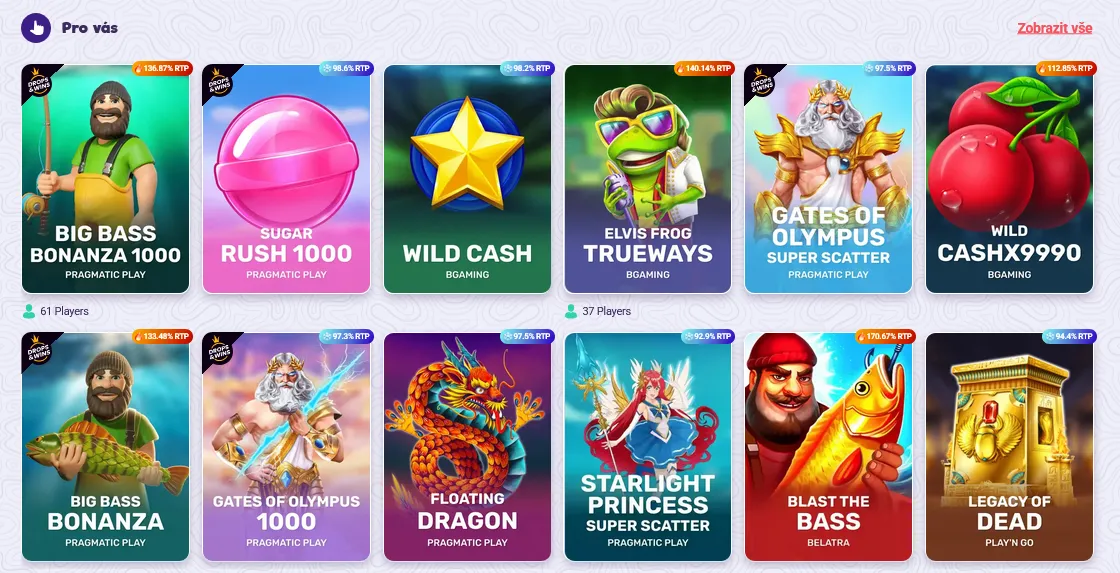Open the Floating Dragon game tile
The width and height of the screenshot is (1120, 573).
click(467, 447)
